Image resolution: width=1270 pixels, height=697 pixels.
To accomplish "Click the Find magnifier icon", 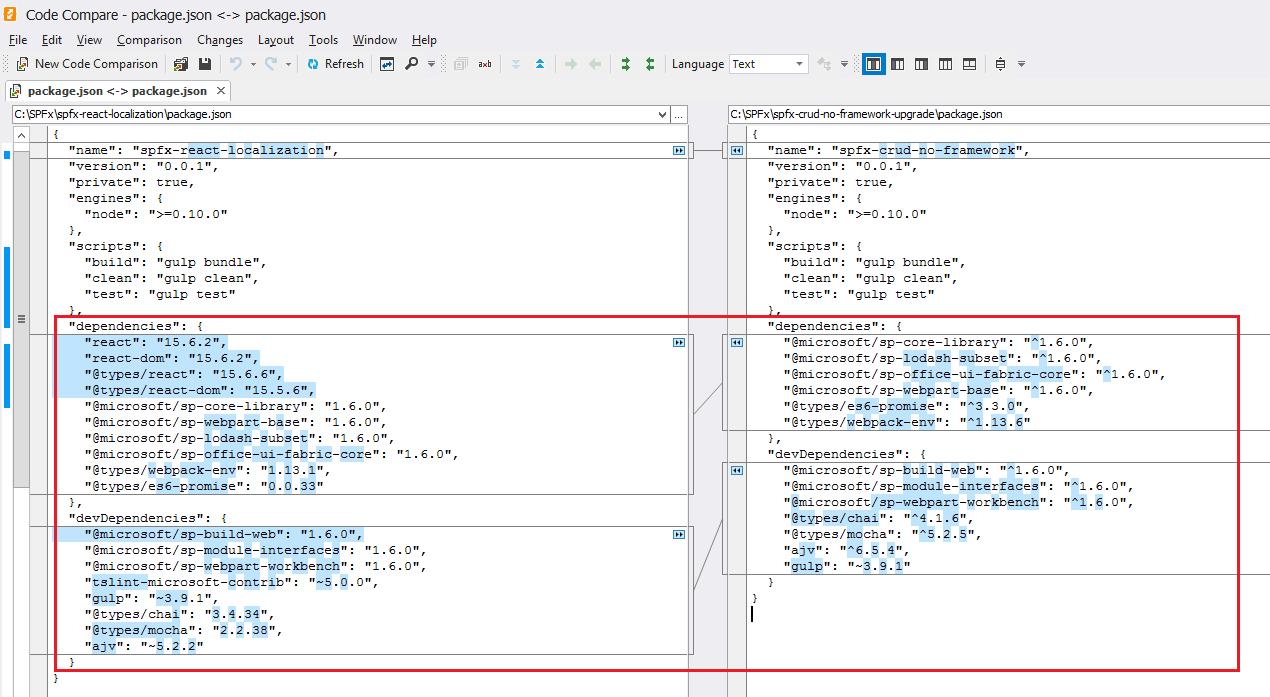I will tap(411, 64).
